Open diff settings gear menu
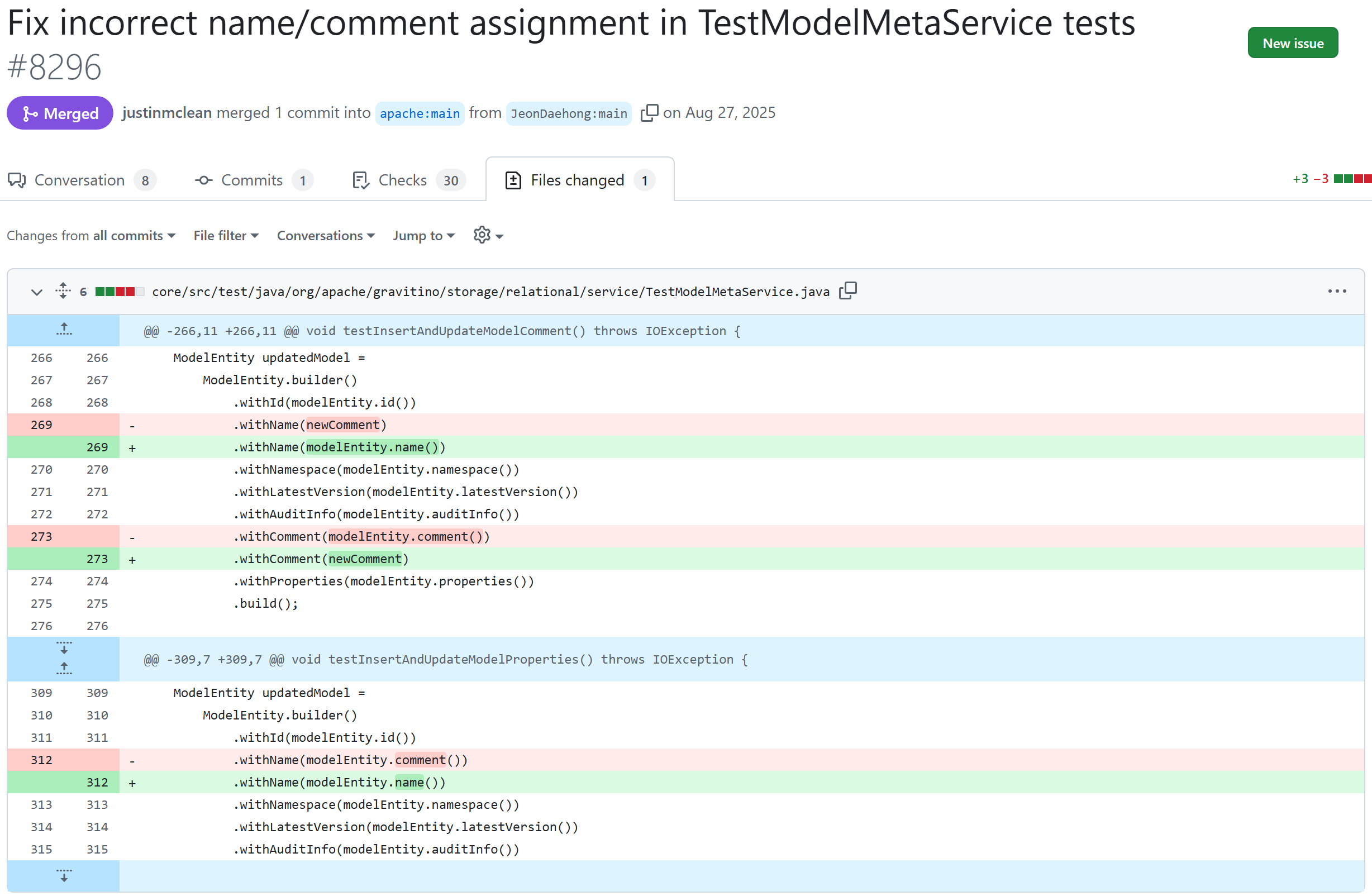This screenshot has height=896, width=1372. tap(488, 235)
